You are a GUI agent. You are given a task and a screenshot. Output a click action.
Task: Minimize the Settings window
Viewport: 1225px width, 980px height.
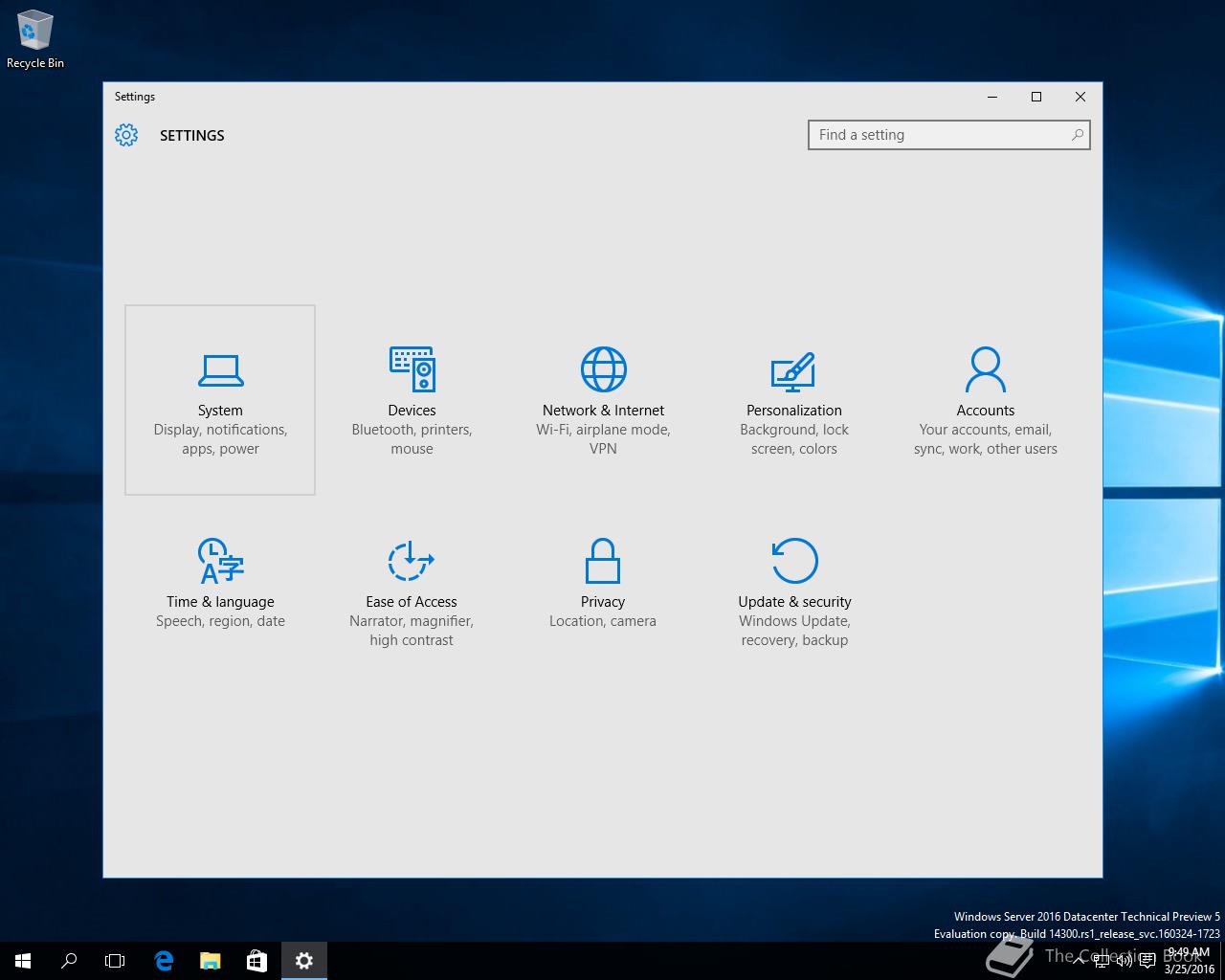pos(992,97)
